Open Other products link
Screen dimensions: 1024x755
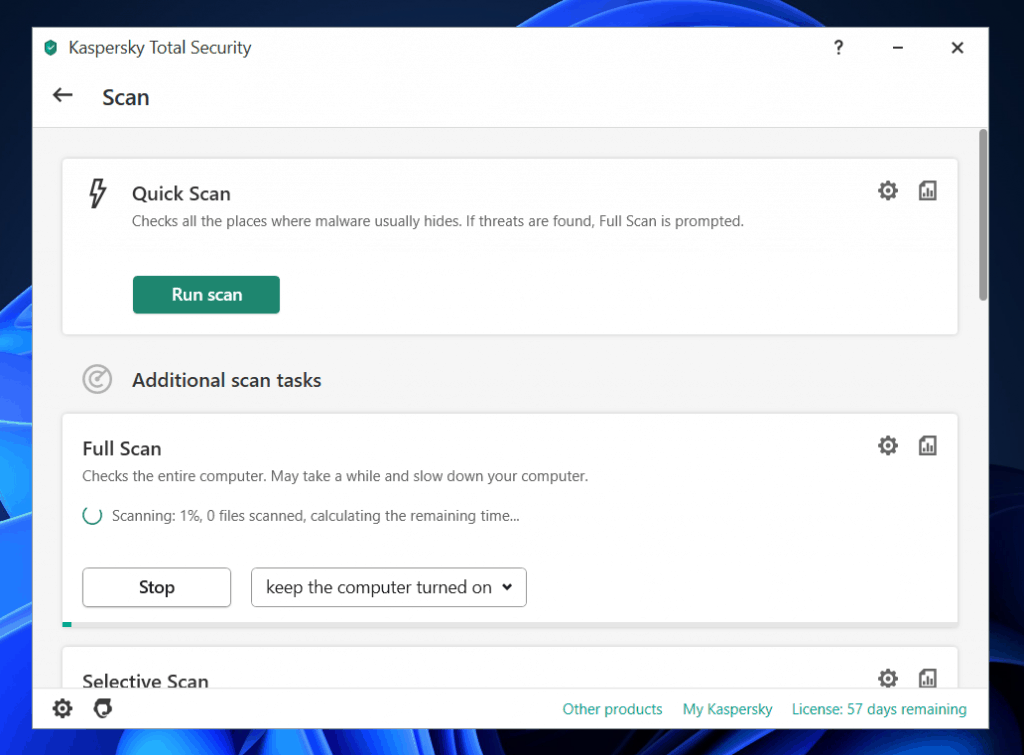612,709
